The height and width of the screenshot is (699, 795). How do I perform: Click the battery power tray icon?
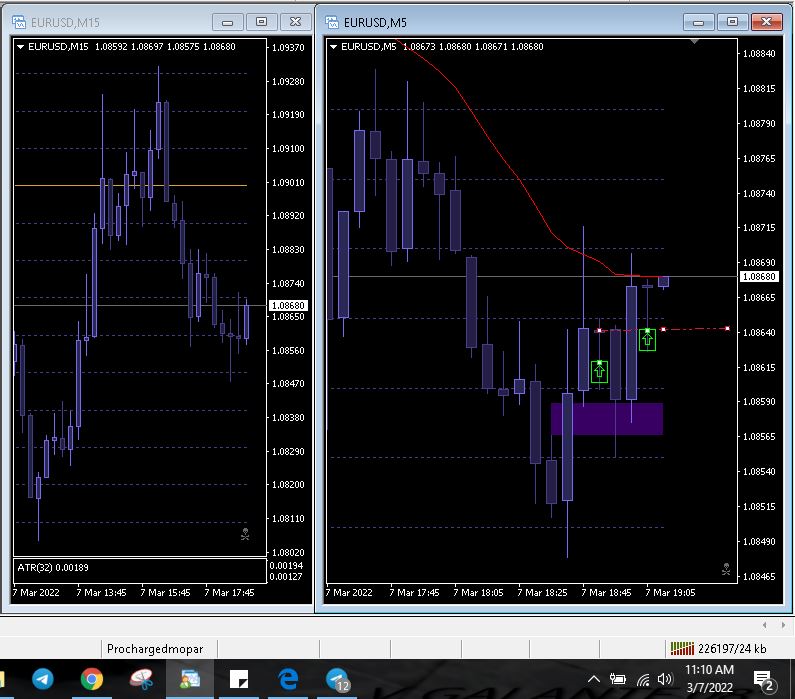pyautogui.click(x=618, y=679)
